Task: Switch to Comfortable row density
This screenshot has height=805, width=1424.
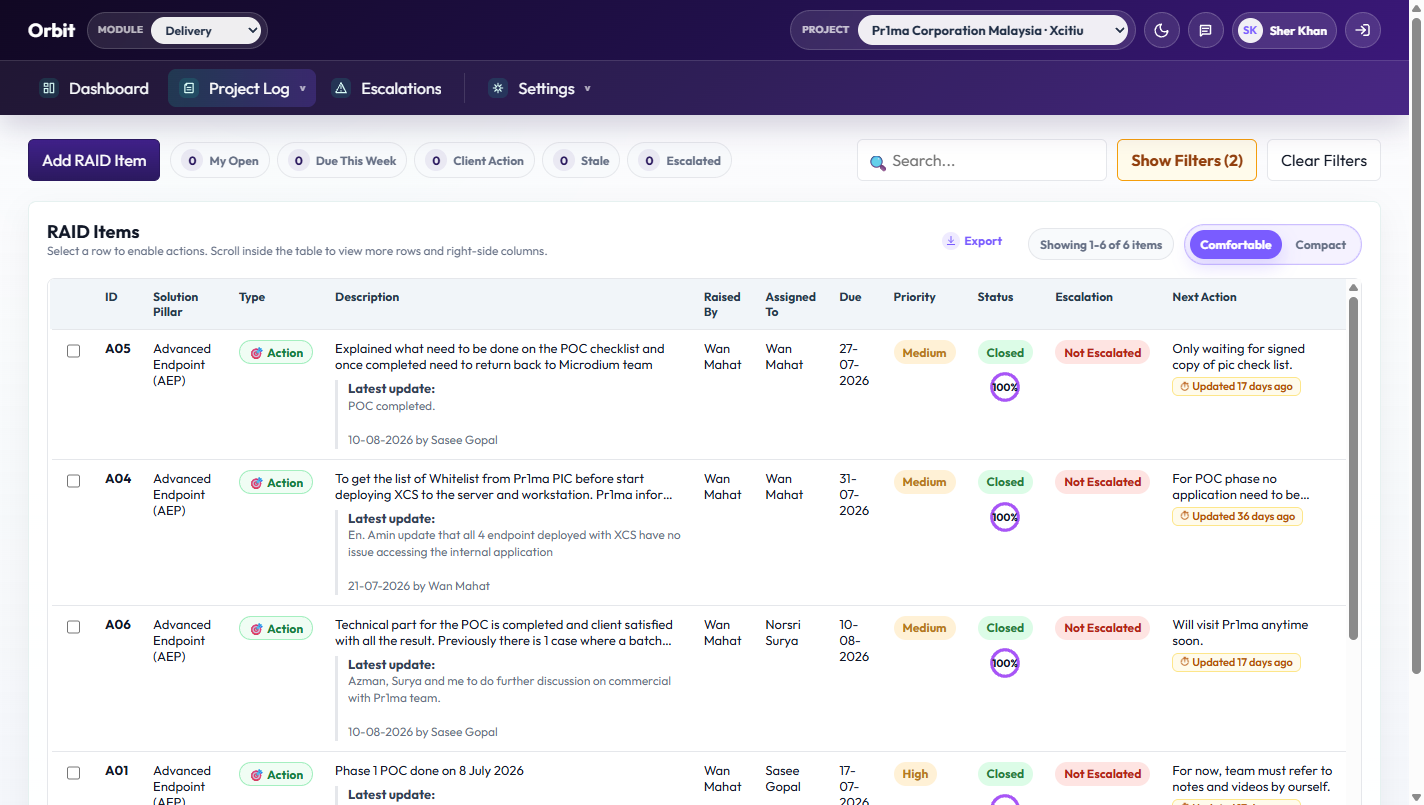Action: click(x=1235, y=245)
